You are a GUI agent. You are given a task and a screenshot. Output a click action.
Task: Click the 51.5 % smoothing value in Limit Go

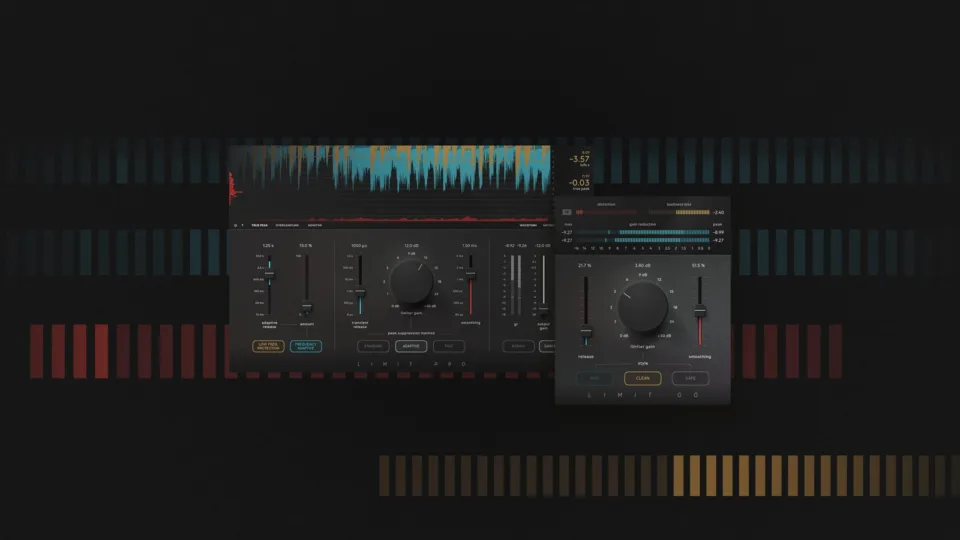tap(699, 266)
